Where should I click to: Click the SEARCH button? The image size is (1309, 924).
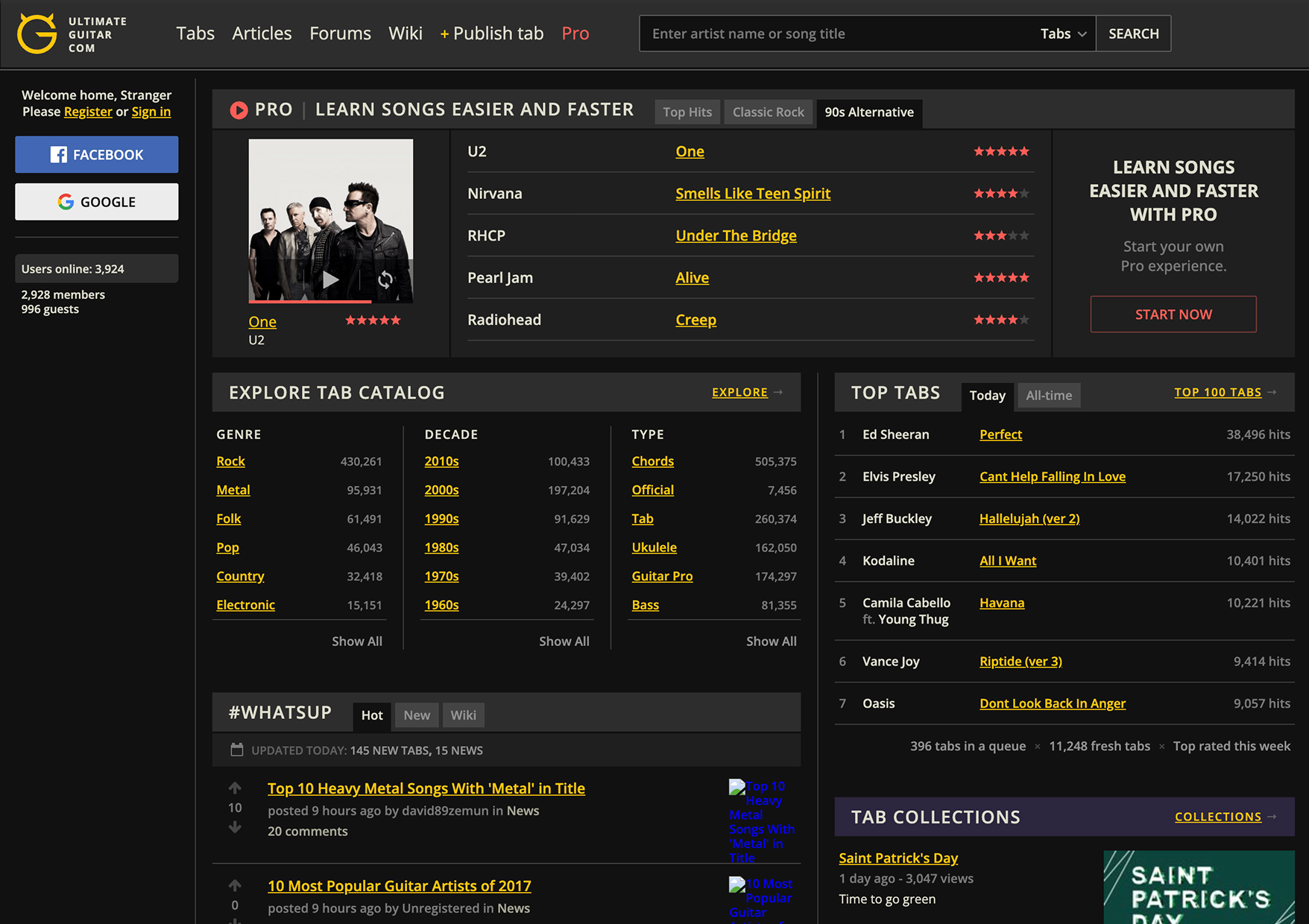pyautogui.click(x=1133, y=34)
